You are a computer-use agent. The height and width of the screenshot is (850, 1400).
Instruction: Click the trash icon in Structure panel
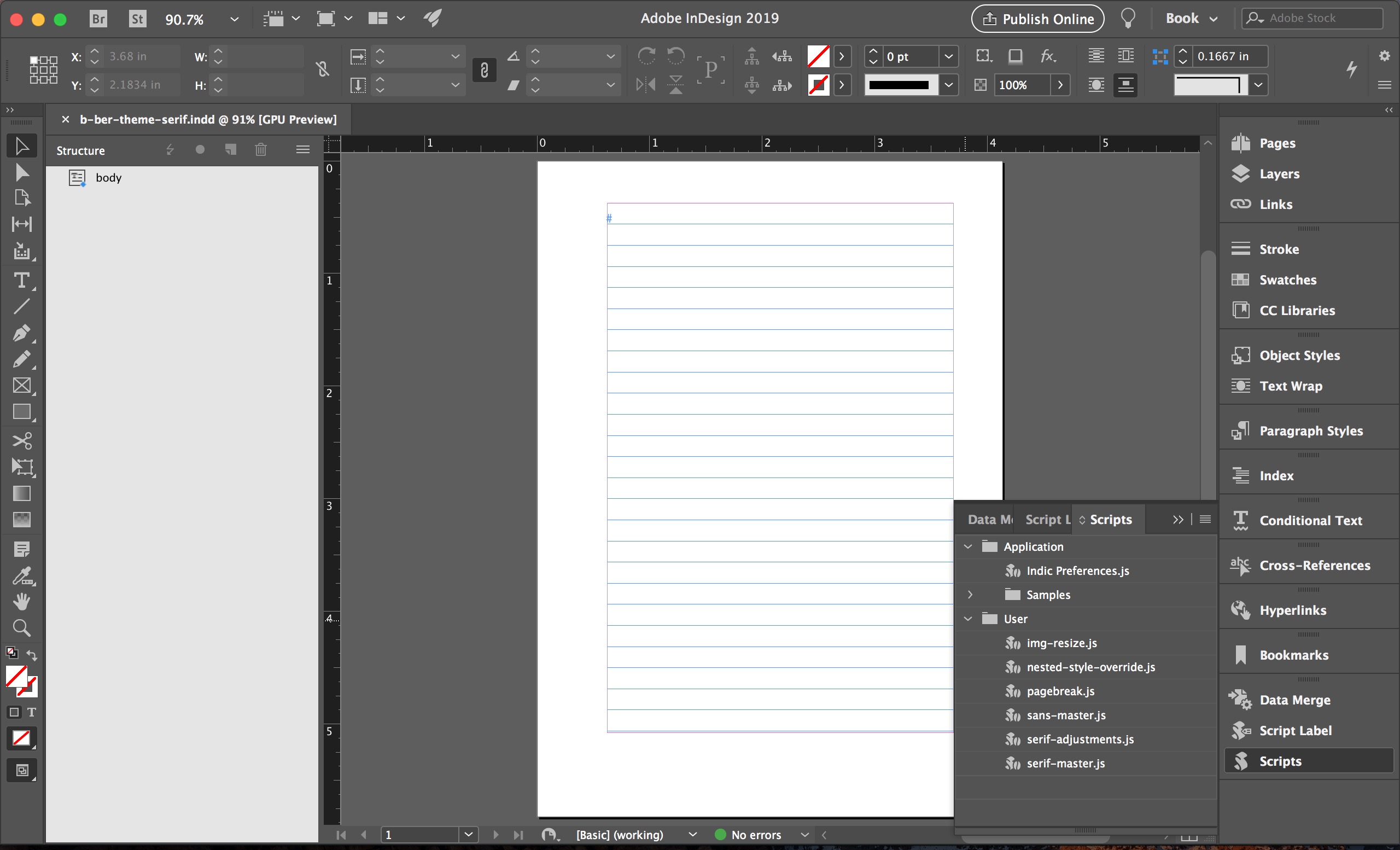261,149
